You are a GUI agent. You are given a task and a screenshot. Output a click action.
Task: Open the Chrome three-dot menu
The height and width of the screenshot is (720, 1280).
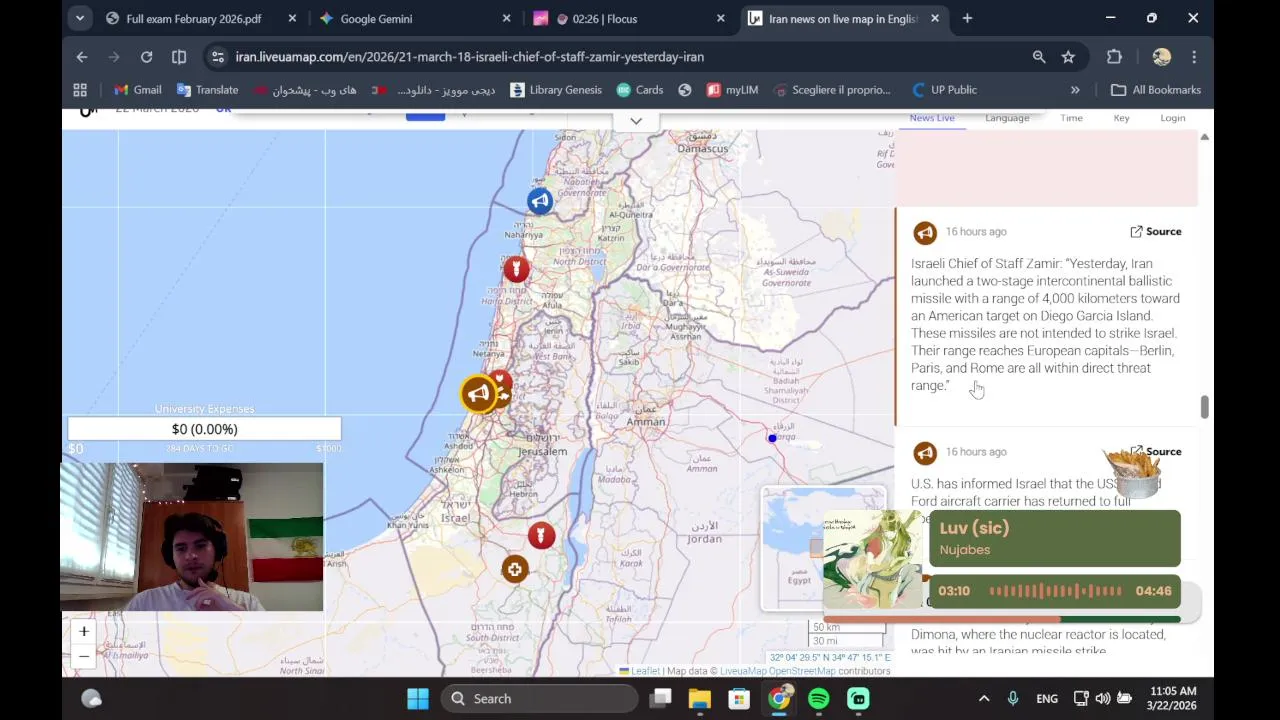(1194, 57)
